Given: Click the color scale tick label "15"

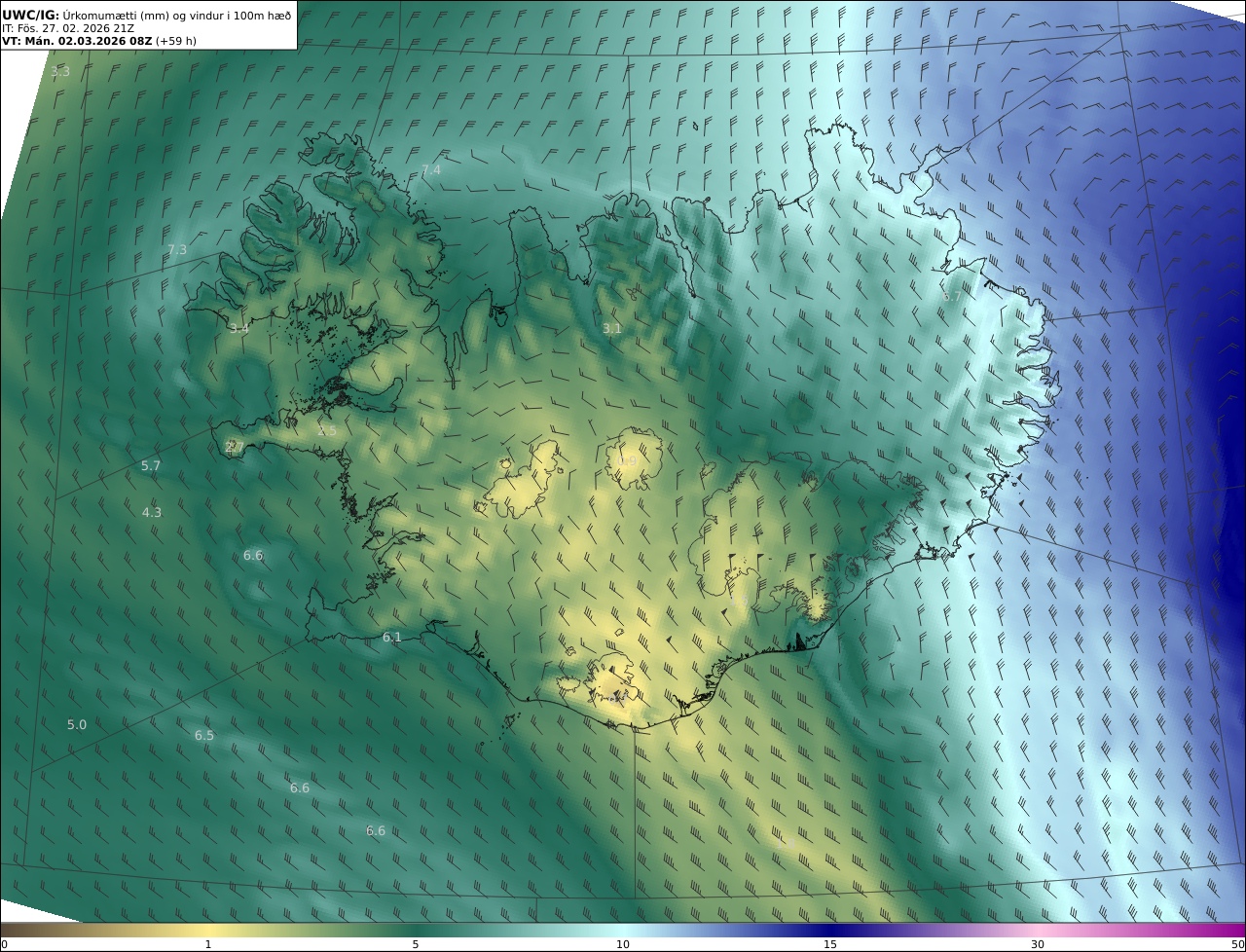Looking at the screenshot, I should click(x=830, y=944).
